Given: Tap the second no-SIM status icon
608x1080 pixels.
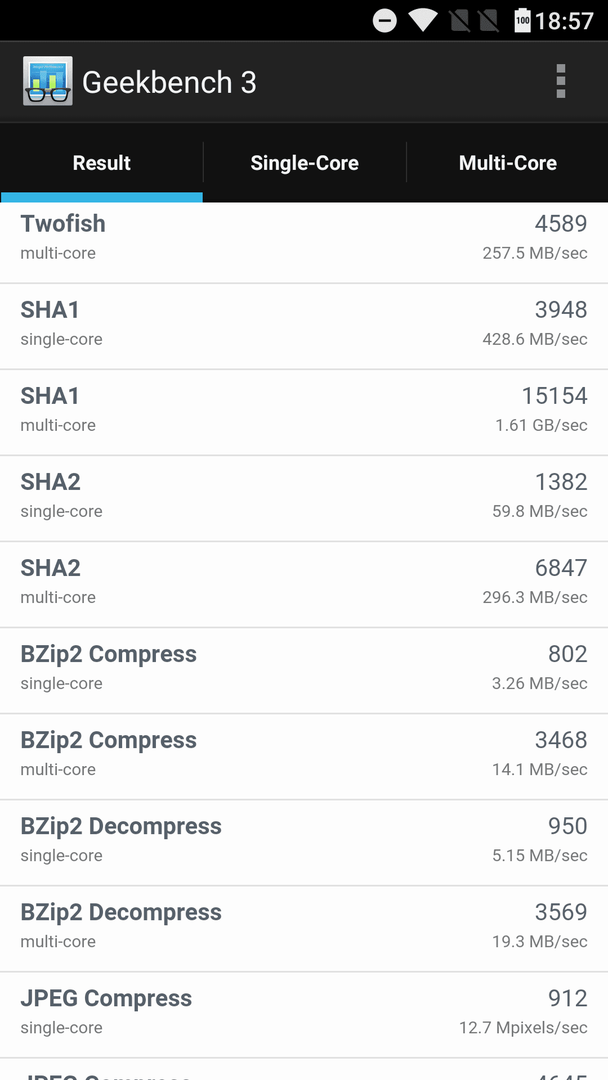Looking at the screenshot, I should tap(488, 20).
